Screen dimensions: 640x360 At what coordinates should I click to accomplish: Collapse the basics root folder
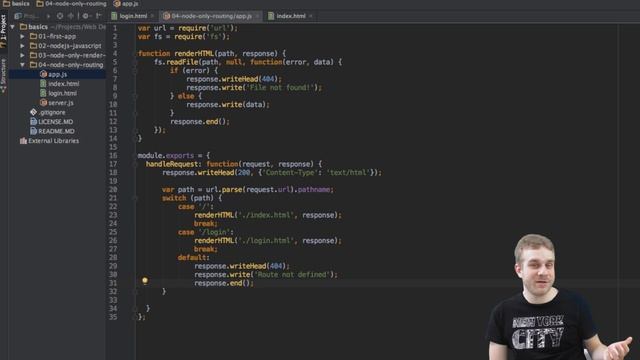tap(13, 27)
